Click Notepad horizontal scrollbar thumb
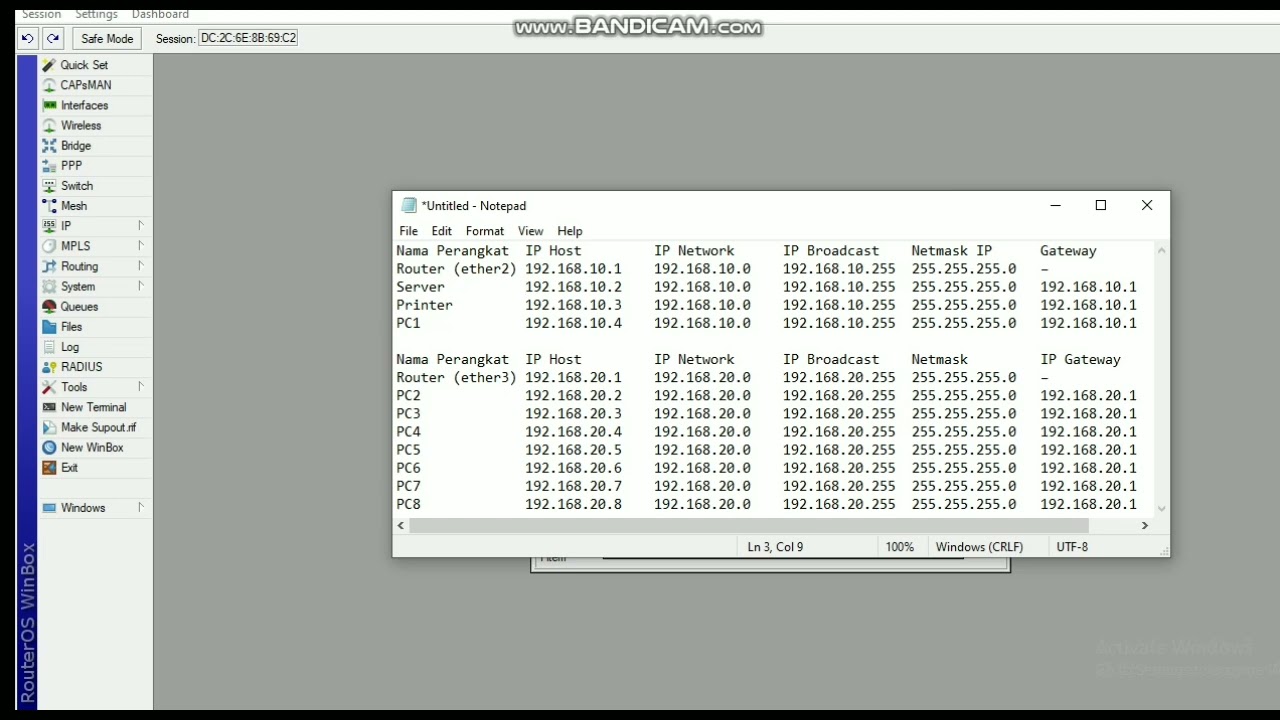 click(748, 525)
